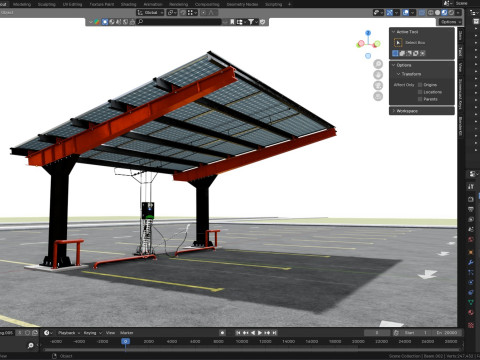
Task: Choose Subtract selection mode icon
Action: click(x=409, y=53)
